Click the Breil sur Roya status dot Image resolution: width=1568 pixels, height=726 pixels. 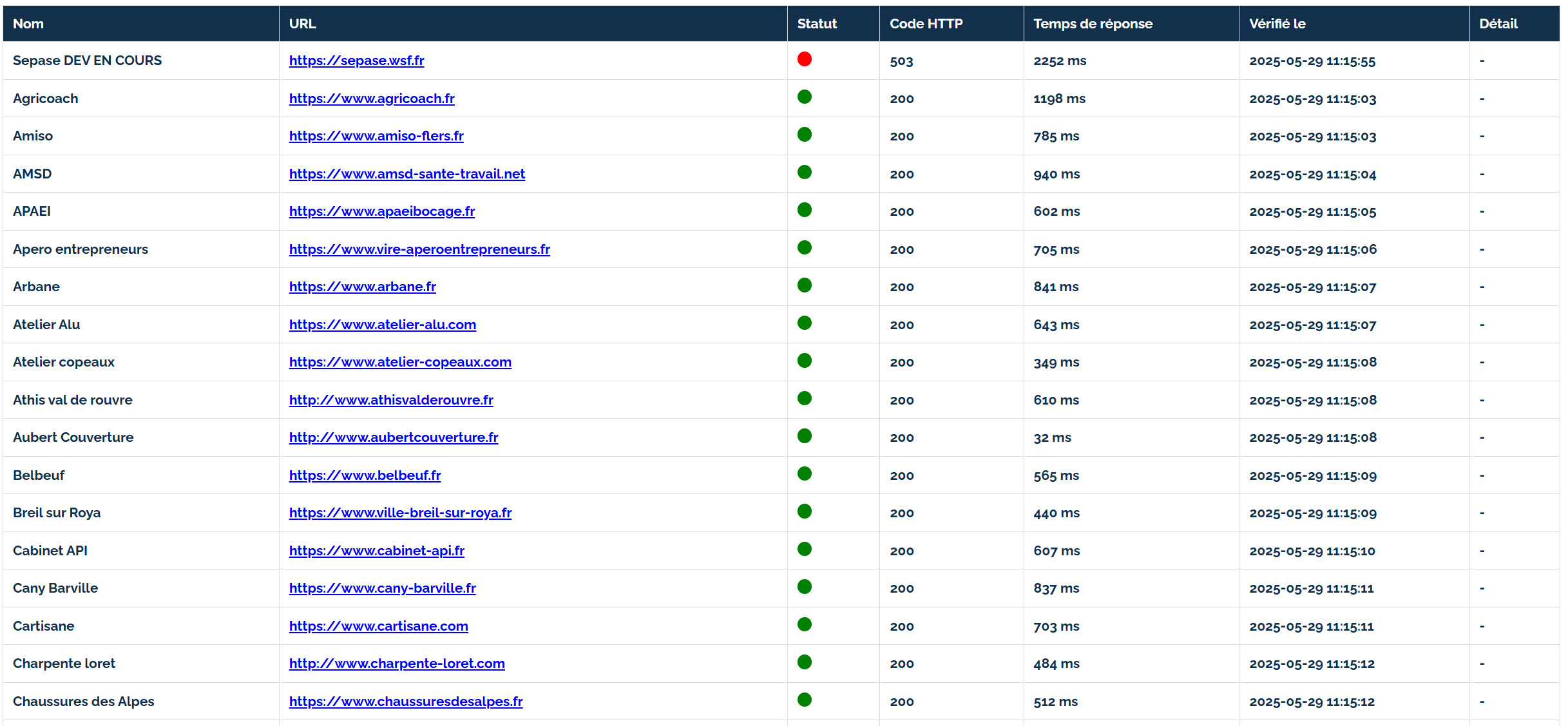(x=805, y=511)
